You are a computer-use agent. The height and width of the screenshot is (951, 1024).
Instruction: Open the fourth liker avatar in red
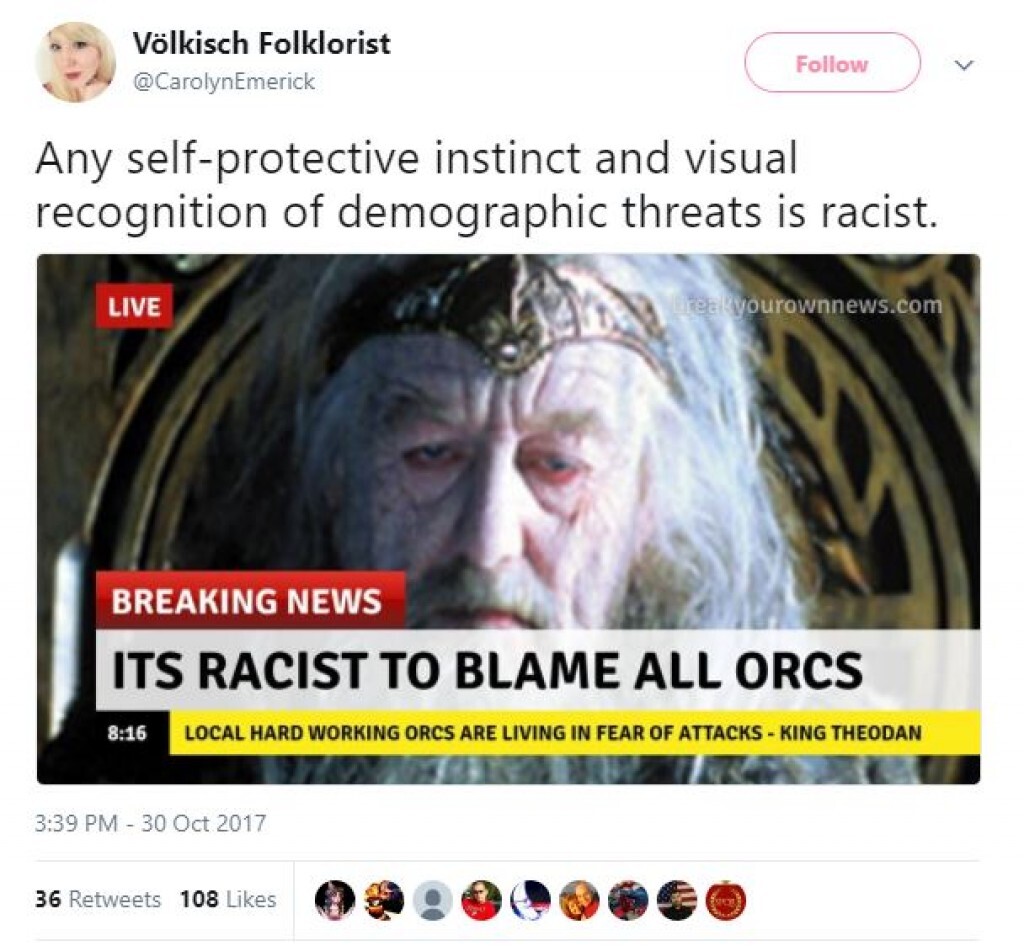(x=481, y=900)
